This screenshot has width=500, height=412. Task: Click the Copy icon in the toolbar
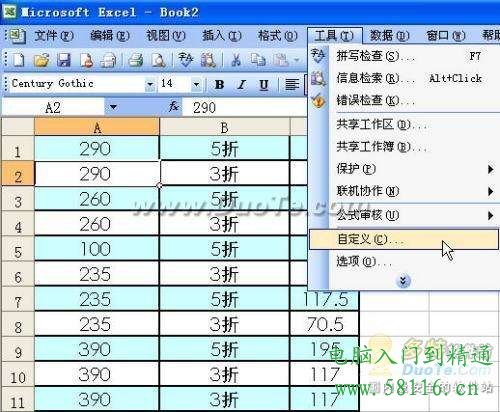[258, 60]
